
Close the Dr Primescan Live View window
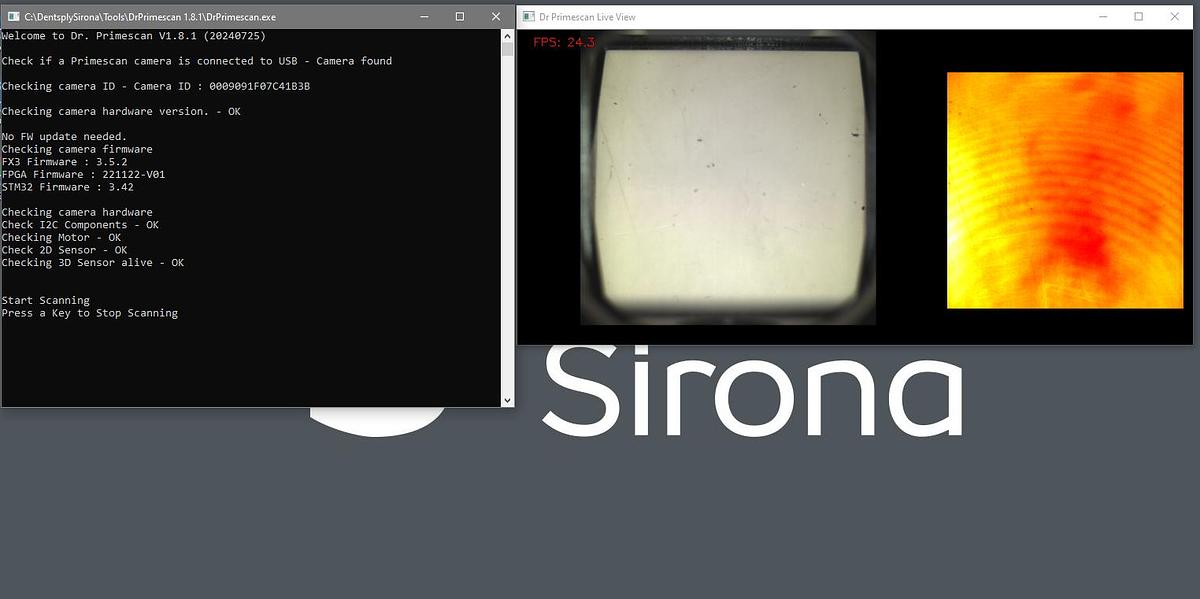tap(1174, 17)
